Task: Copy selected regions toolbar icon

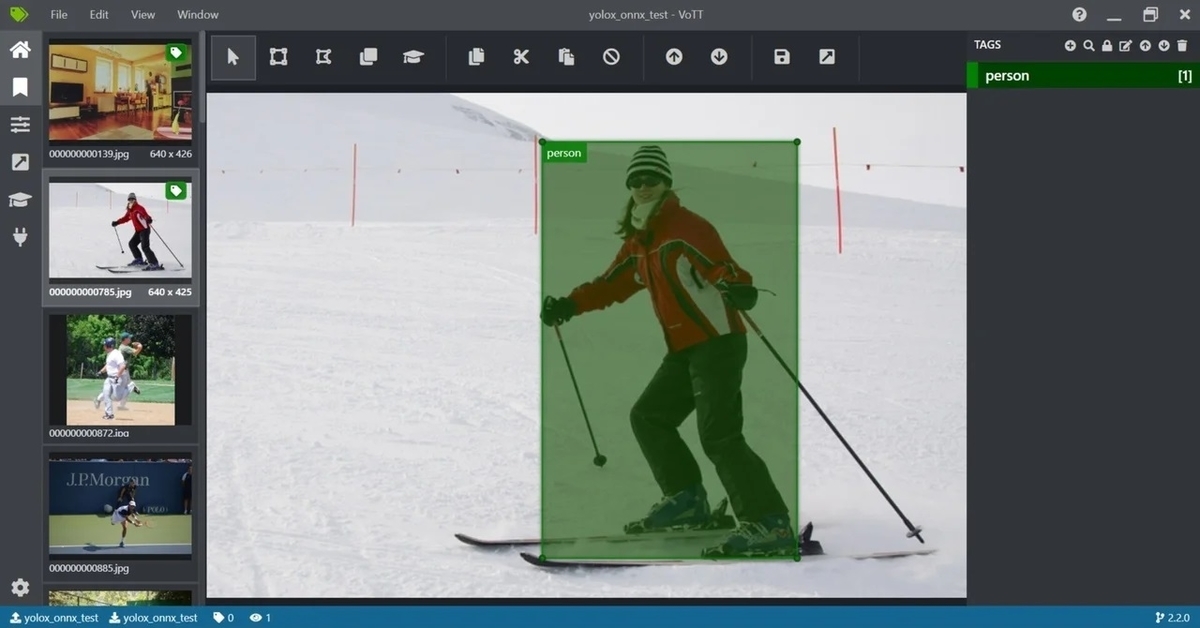Action: pos(476,57)
